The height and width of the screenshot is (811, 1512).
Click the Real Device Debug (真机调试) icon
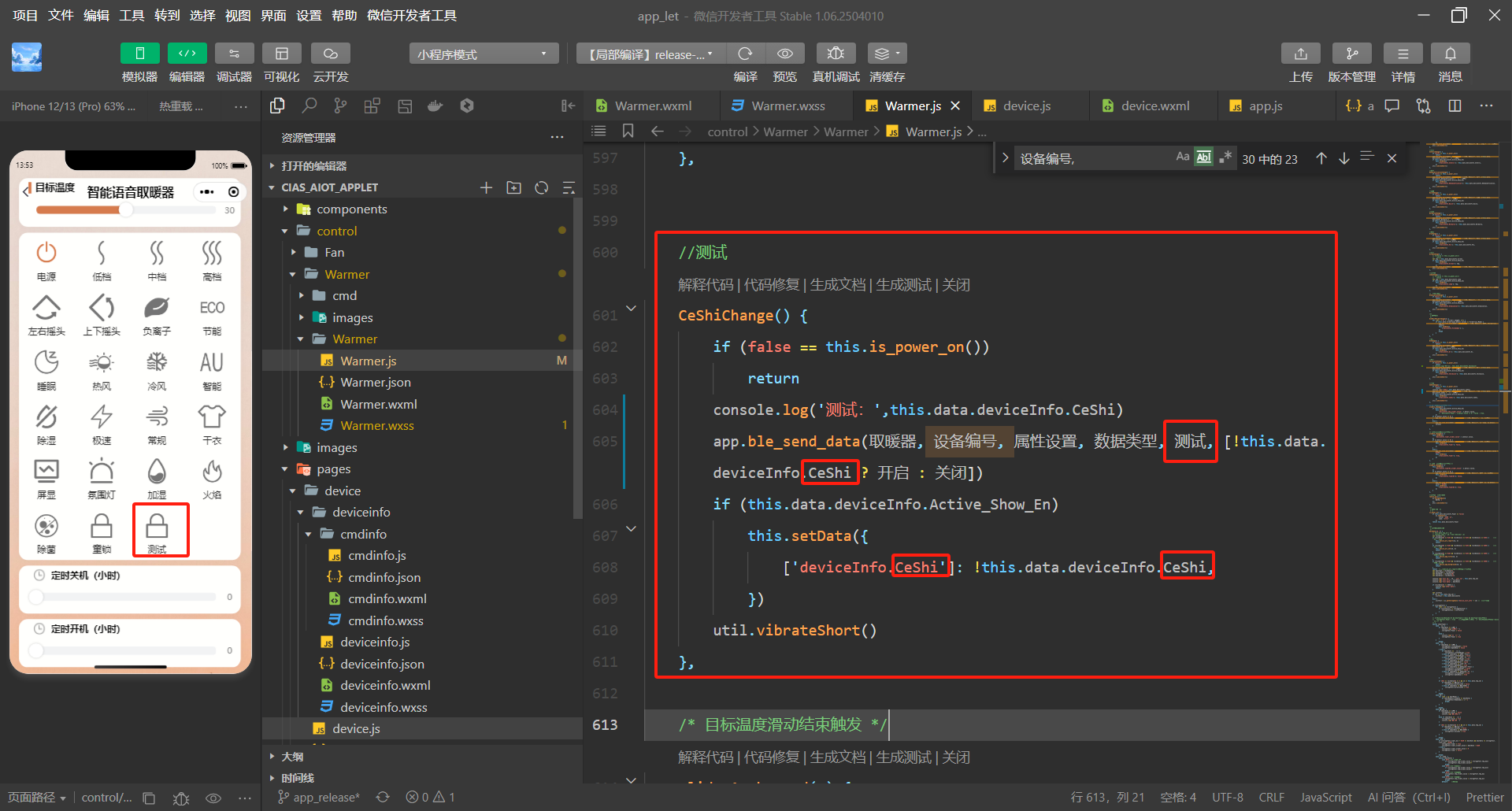(x=836, y=54)
